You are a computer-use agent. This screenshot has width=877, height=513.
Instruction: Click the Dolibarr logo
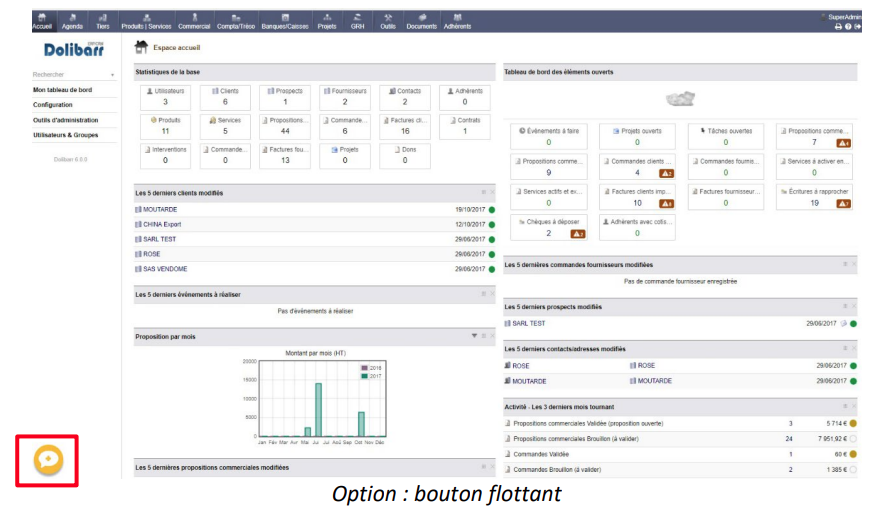[x=74, y=49]
